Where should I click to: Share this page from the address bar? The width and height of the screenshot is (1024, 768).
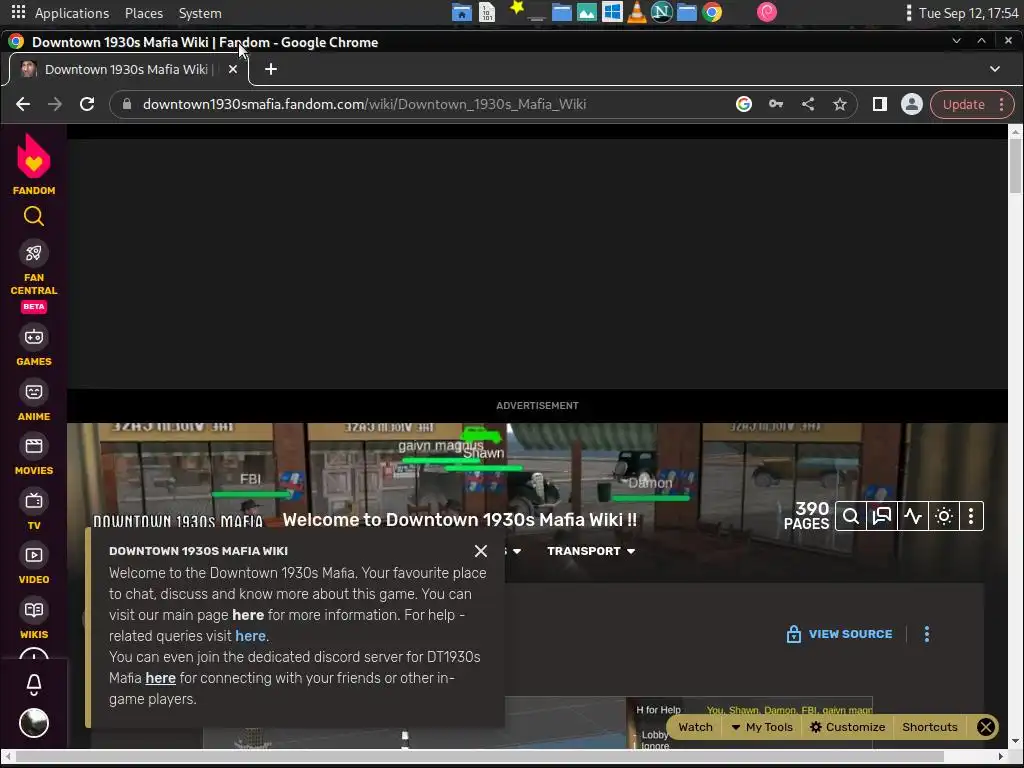808,104
